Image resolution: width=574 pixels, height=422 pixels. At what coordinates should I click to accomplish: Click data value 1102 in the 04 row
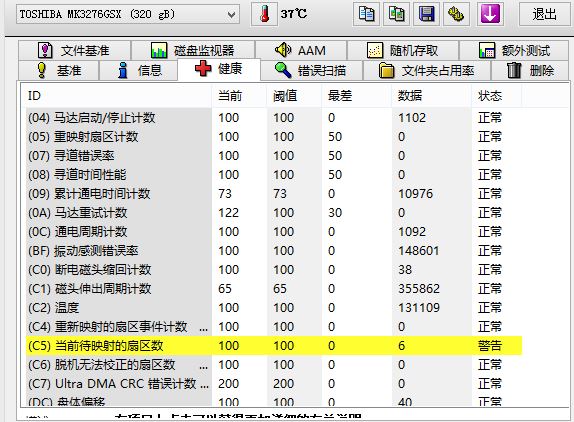point(412,118)
